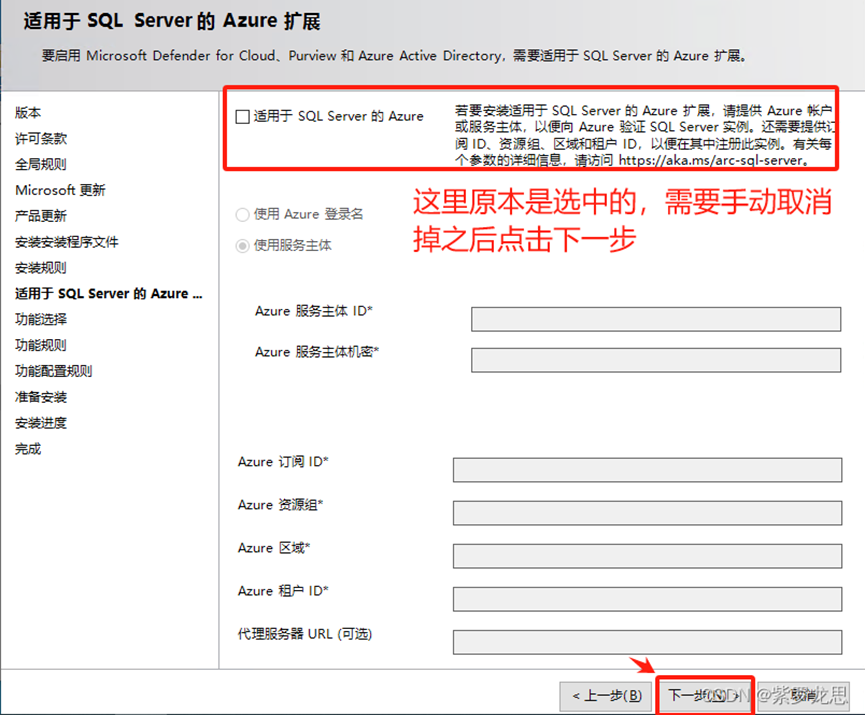Click the Azure 区域* label
This screenshot has width=865, height=715.
point(274,548)
